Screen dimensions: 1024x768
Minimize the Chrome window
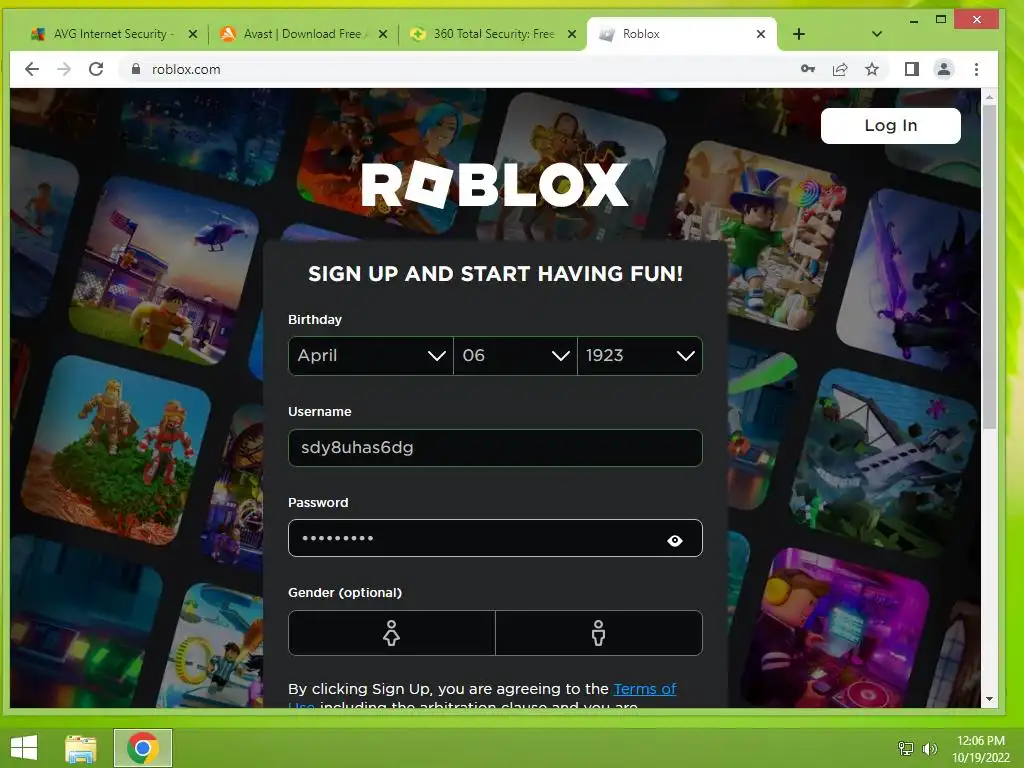pos(914,20)
